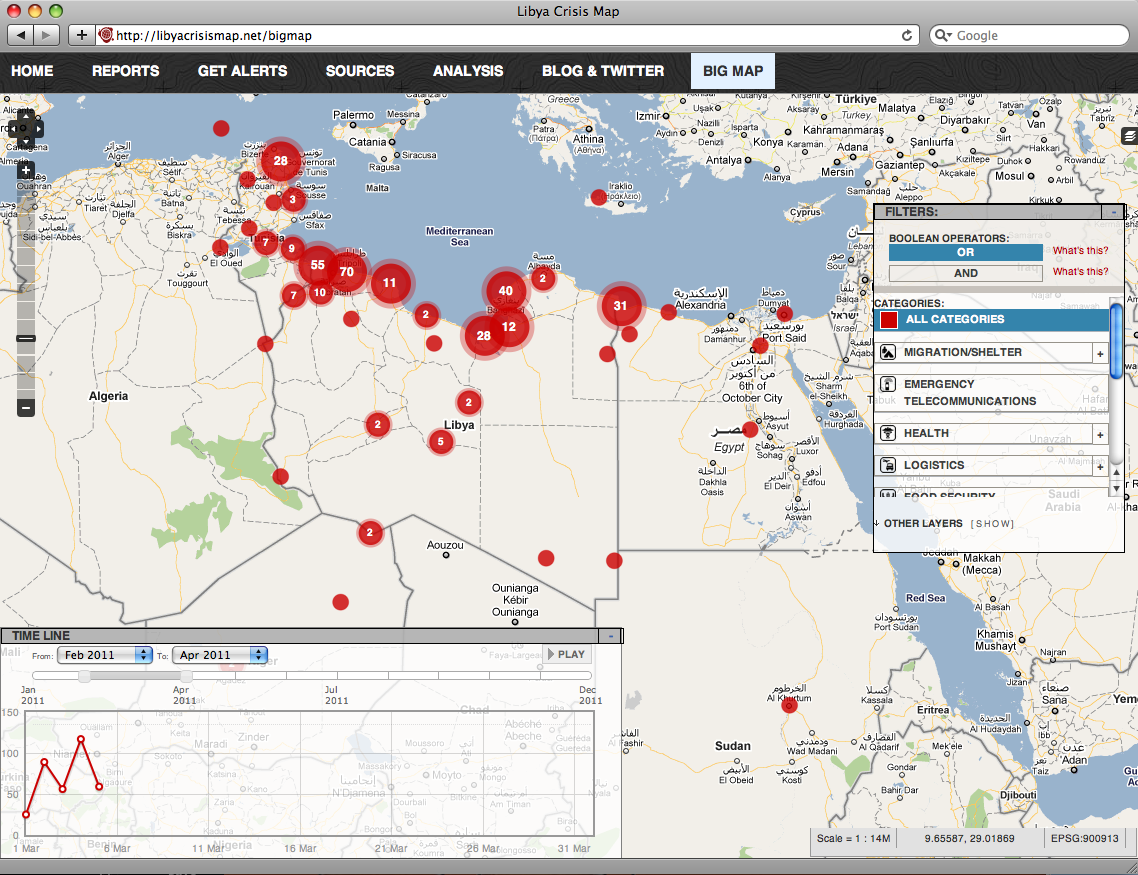Screen dimensions: 1138x875
Task: Click the "EPSG:900913" projection label
Action: coord(1085,839)
